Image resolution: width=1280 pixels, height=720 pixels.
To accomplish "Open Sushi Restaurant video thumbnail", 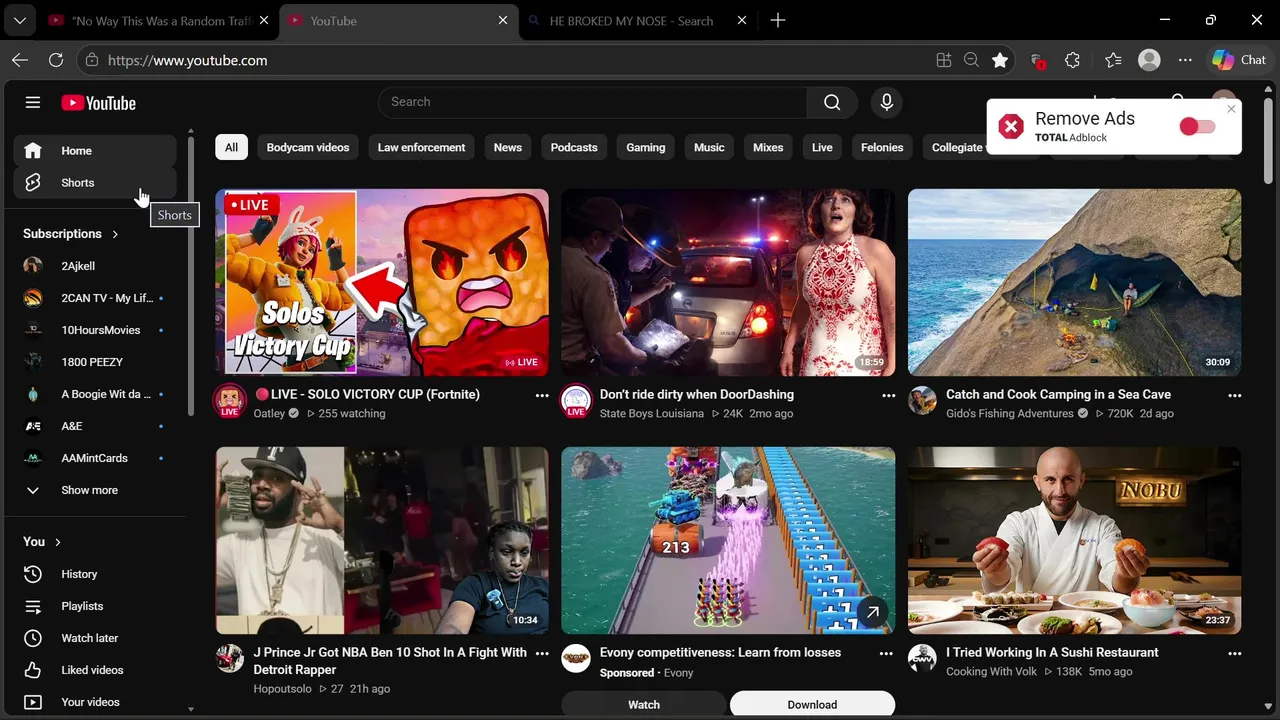I will pyautogui.click(x=1074, y=541).
